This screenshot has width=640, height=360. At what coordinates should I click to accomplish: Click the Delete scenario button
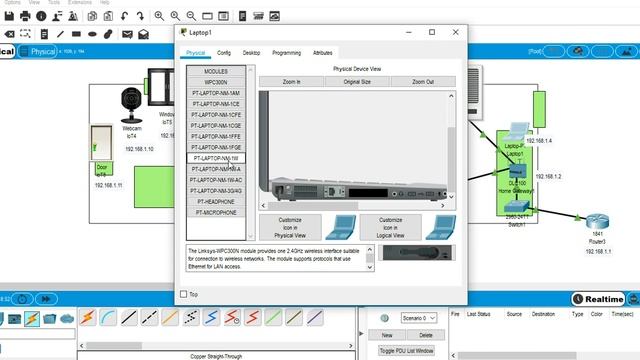(x=426, y=335)
